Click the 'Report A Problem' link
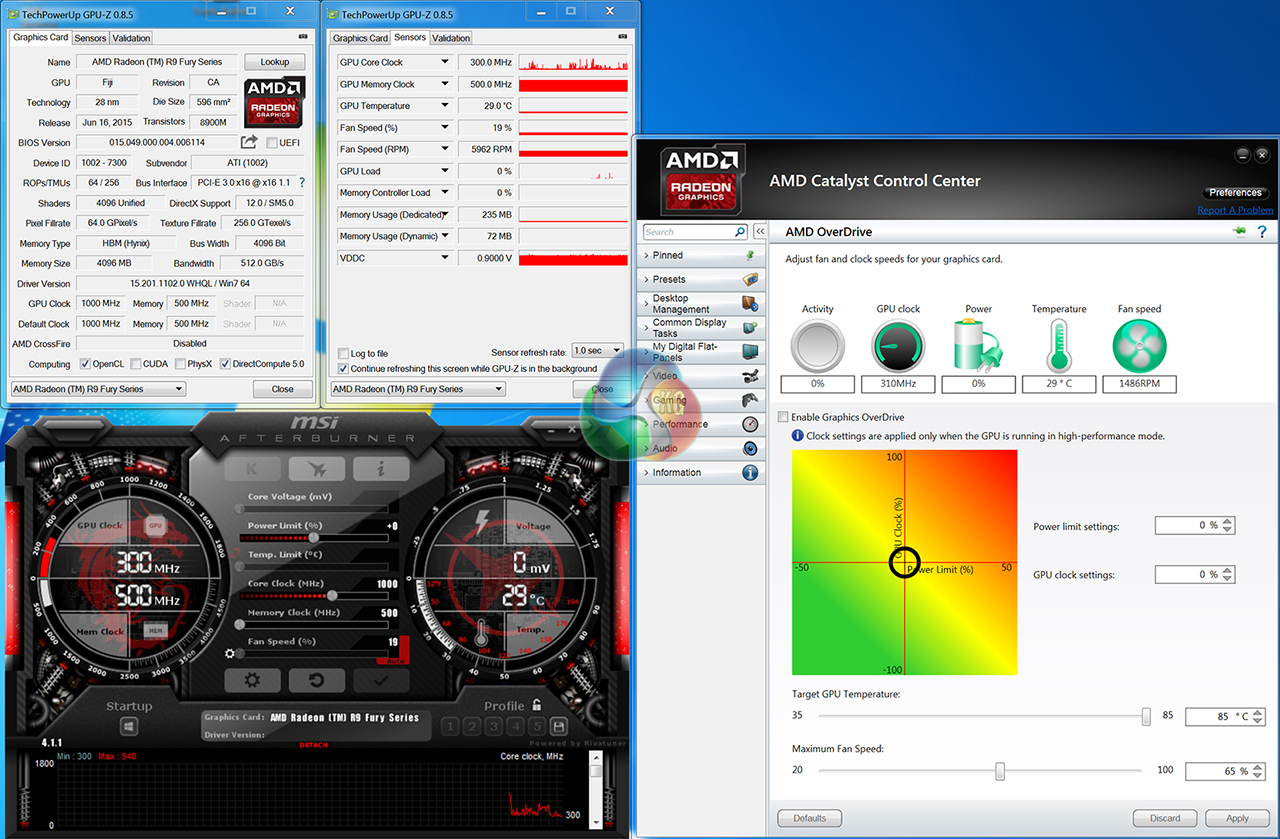1280x839 pixels. (1235, 210)
